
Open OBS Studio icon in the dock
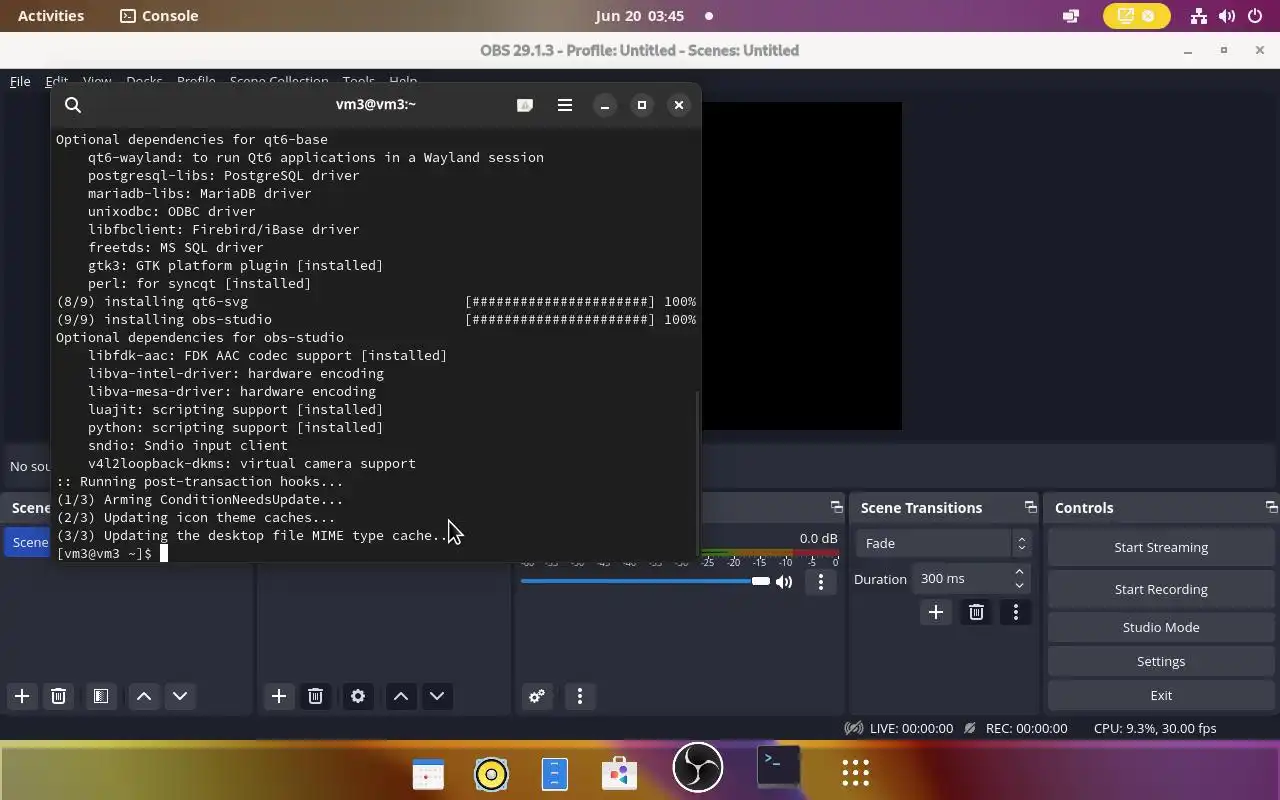698,769
